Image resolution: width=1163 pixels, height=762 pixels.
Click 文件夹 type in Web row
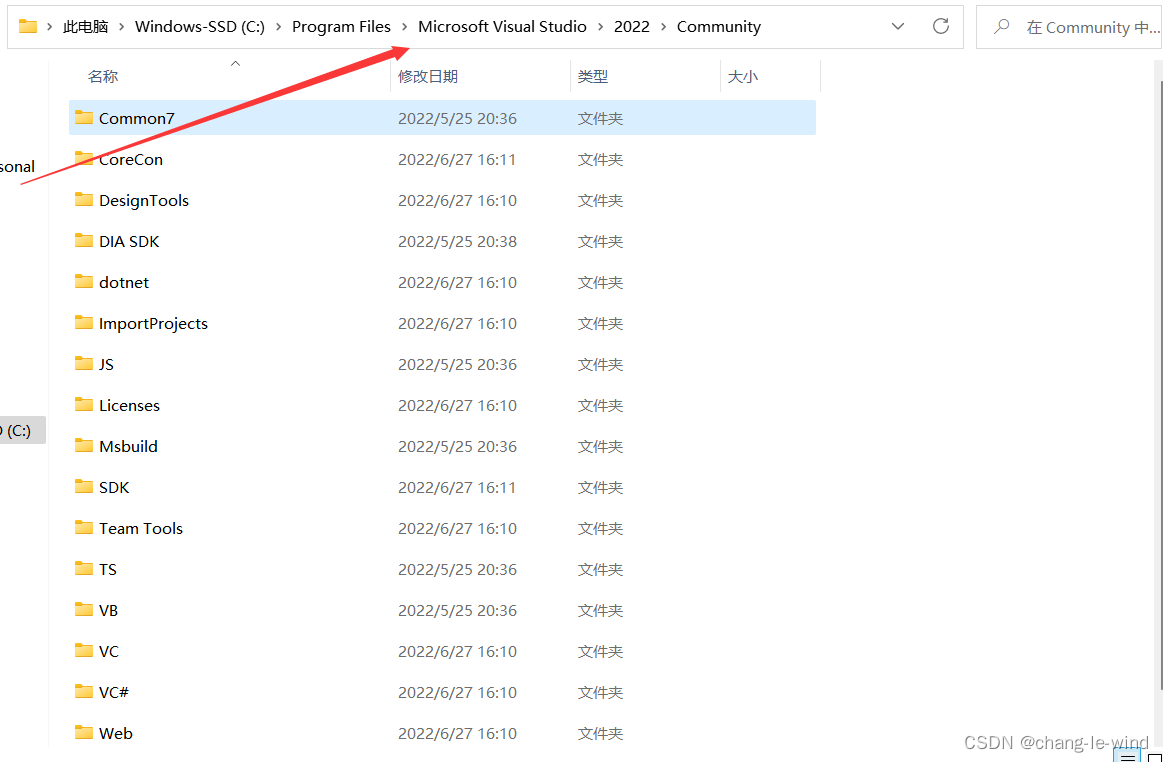[600, 733]
